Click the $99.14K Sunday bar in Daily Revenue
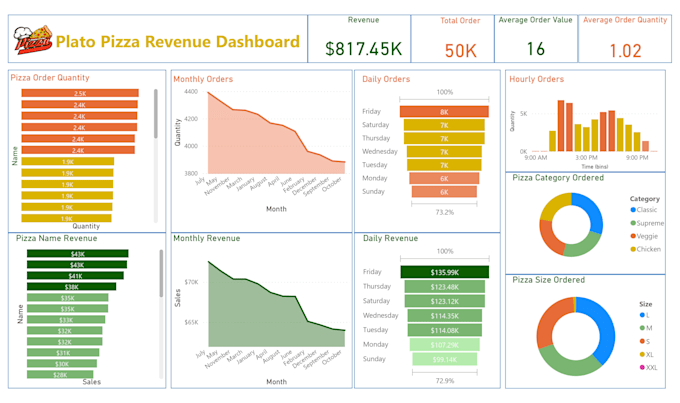Viewport: 680px width, 403px height. (445, 359)
